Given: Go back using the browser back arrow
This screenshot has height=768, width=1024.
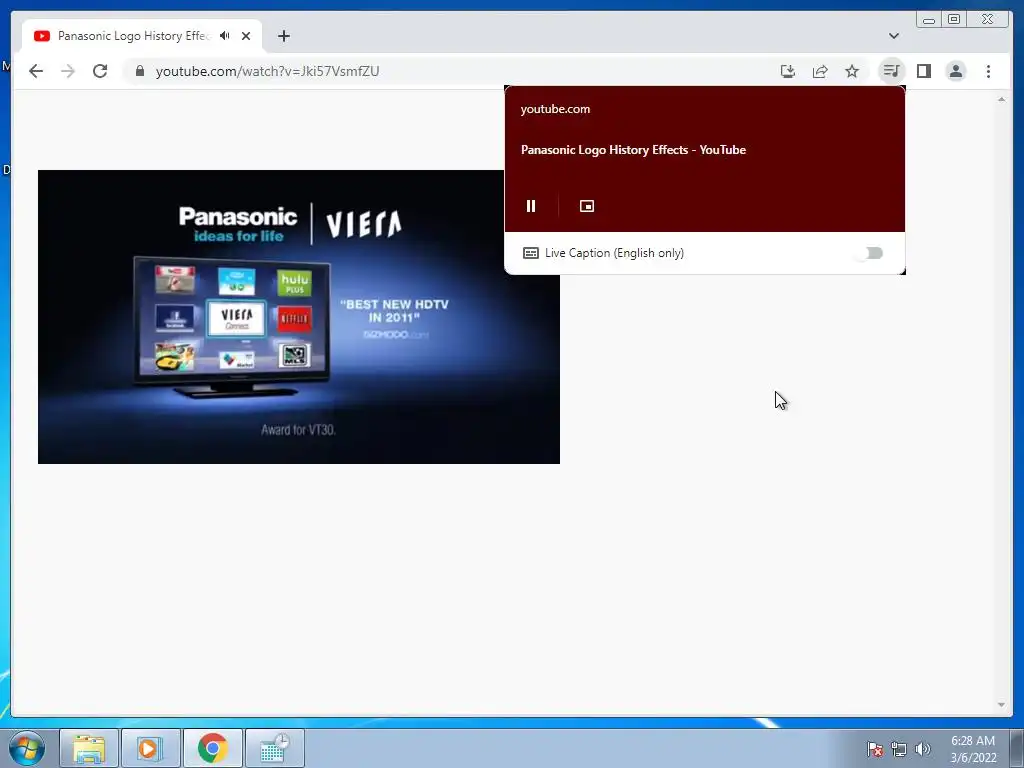Looking at the screenshot, I should [36, 71].
